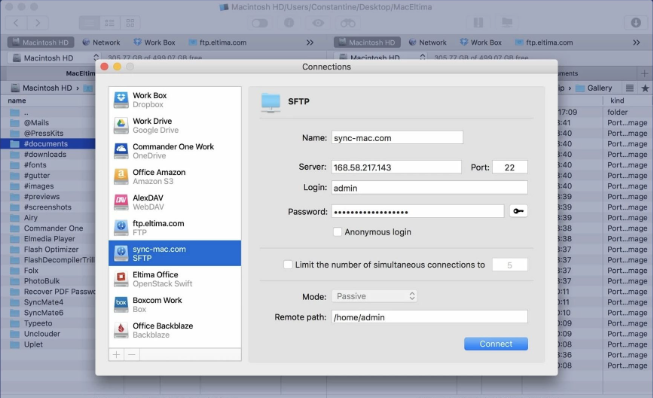Click the download queue toolbar icon
Viewport: 653px width, 398px height.
click(636, 22)
